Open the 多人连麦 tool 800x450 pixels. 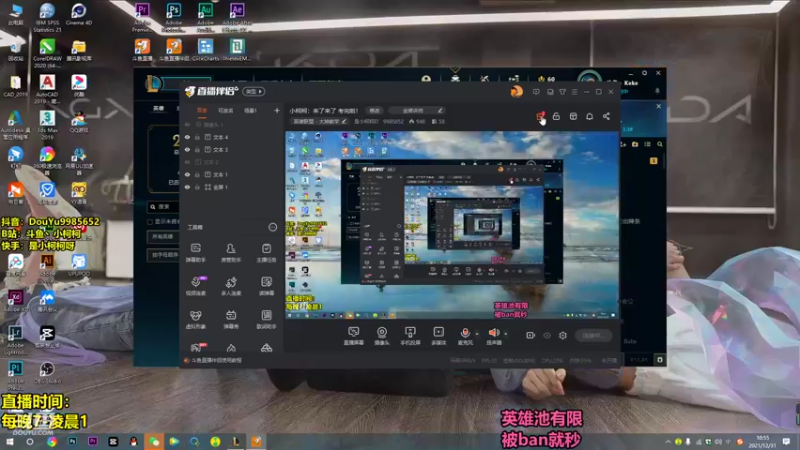(231, 286)
